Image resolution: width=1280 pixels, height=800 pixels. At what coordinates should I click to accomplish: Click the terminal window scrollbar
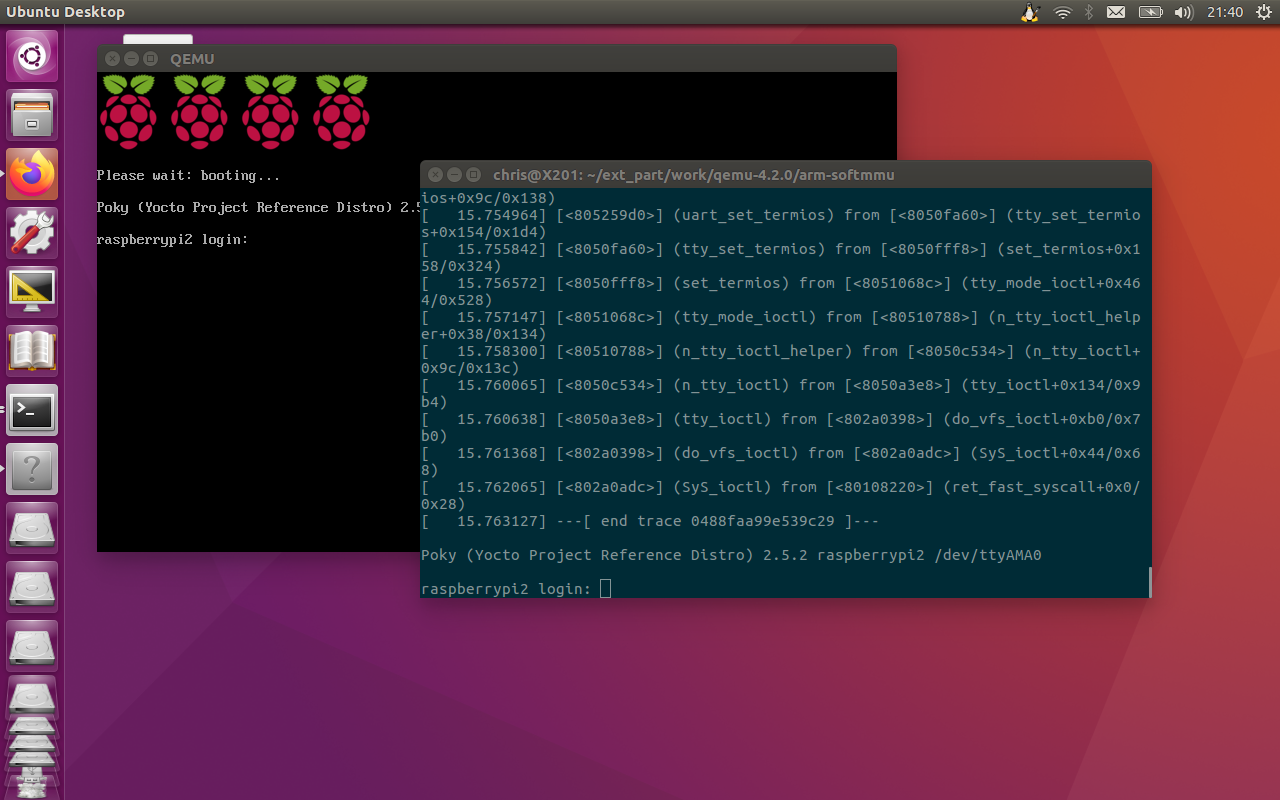coord(1147,582)
